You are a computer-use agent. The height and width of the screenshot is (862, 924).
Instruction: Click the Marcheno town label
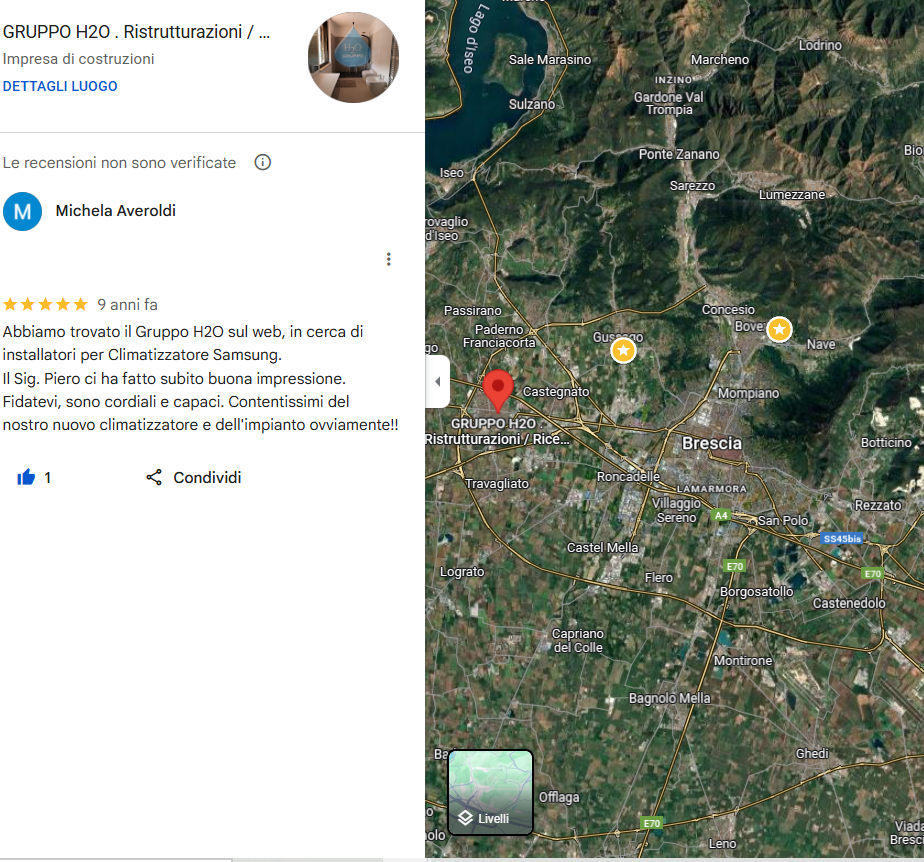point(720,60)
